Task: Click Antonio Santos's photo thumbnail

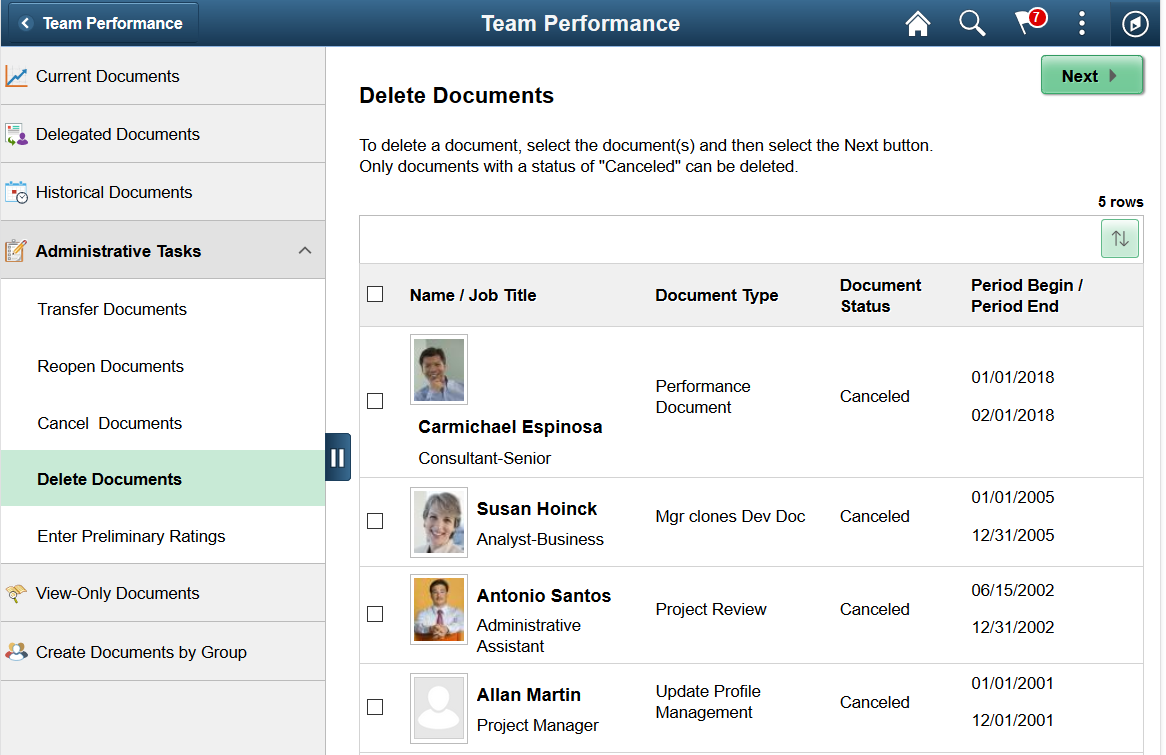Action: tap(439, 609)
